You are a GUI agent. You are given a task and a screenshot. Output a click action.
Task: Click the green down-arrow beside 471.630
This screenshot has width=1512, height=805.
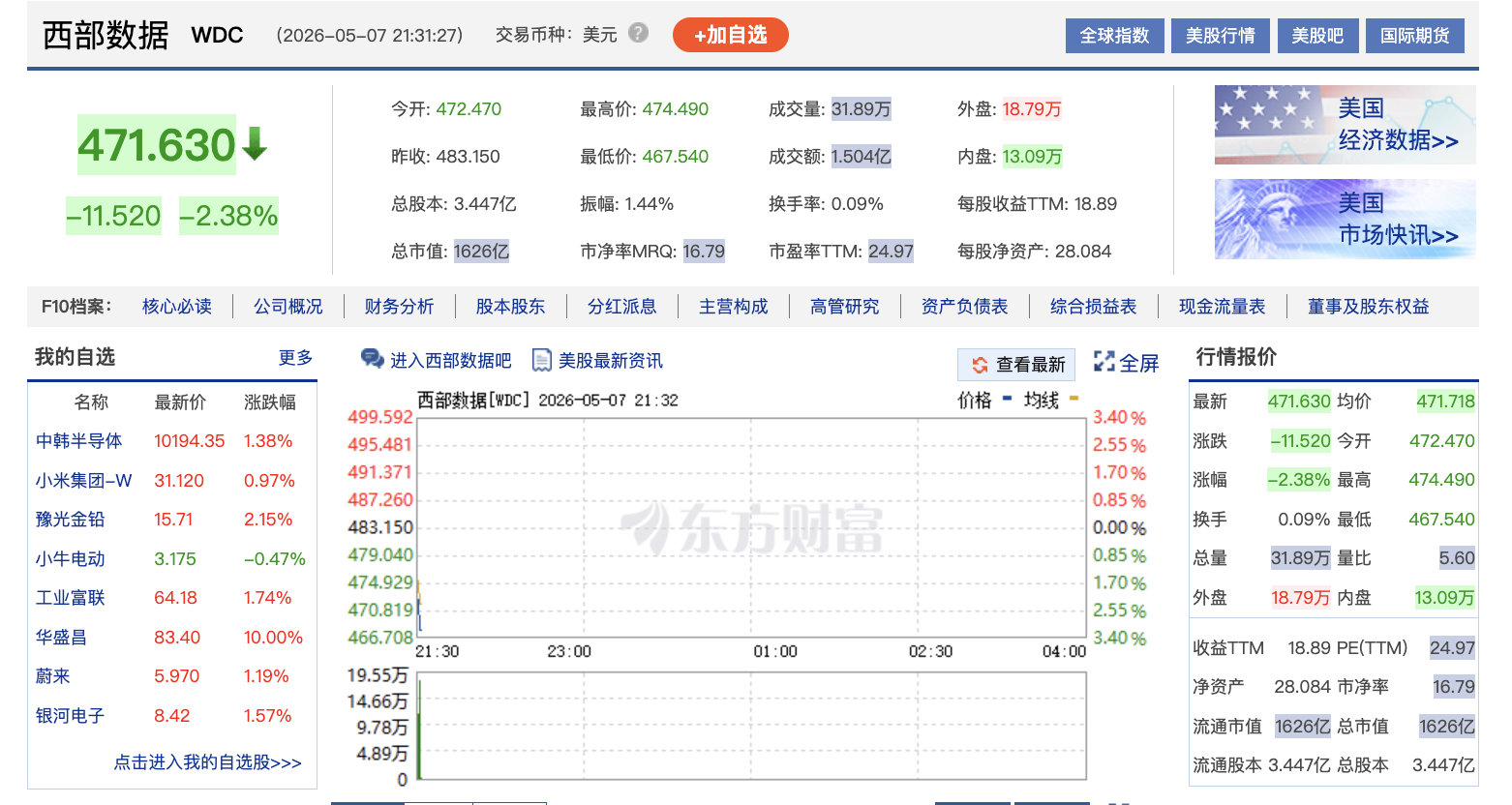(x=255, y=144)
